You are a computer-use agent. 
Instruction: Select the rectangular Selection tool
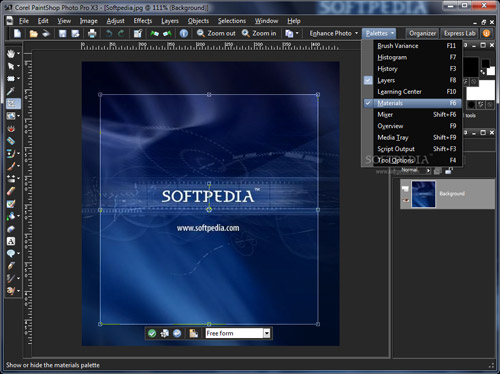[11, 79]
